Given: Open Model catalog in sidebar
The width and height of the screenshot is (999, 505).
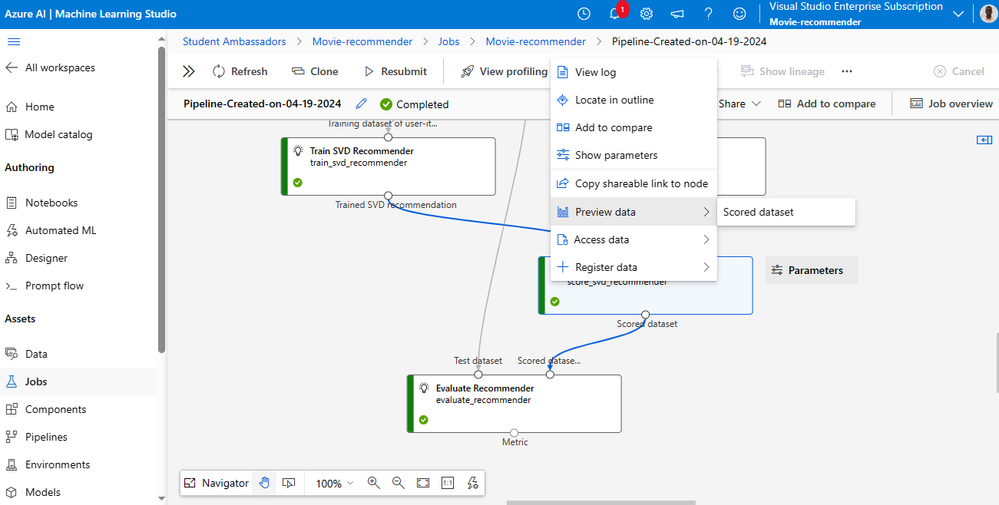Looking at the screenshot, I should 49,134.
